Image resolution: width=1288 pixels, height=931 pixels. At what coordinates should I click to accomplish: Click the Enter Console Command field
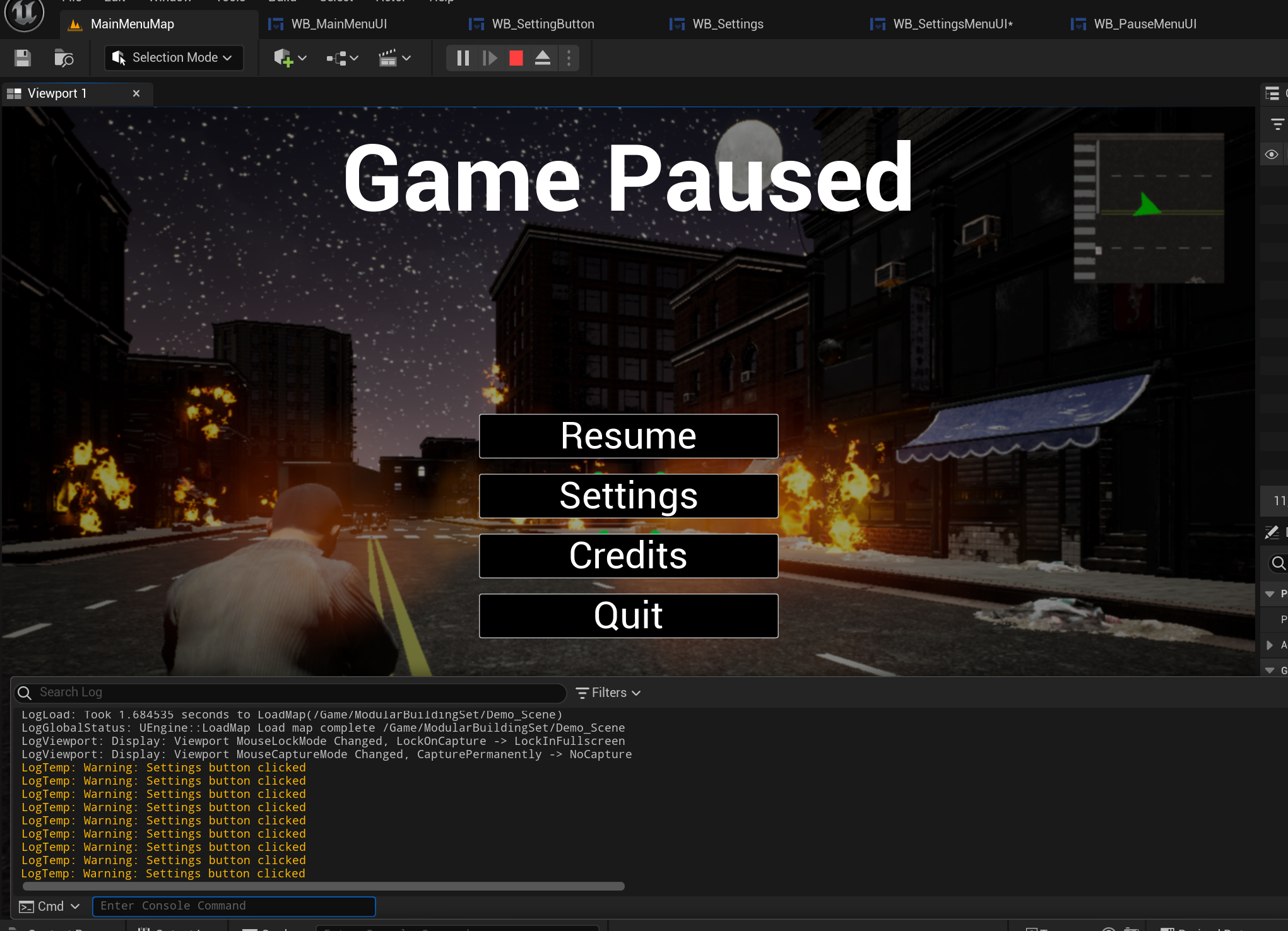(234, 906)
